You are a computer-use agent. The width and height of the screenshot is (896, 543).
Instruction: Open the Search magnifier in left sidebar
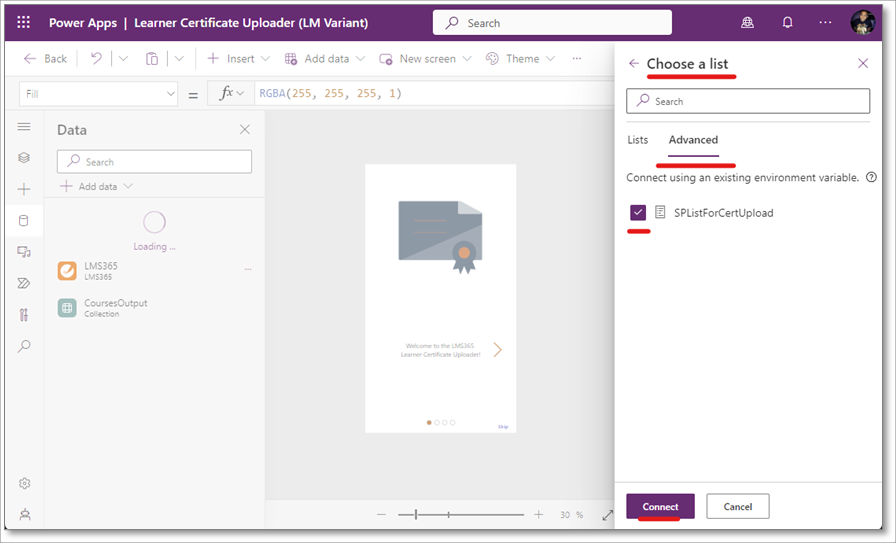24,346
